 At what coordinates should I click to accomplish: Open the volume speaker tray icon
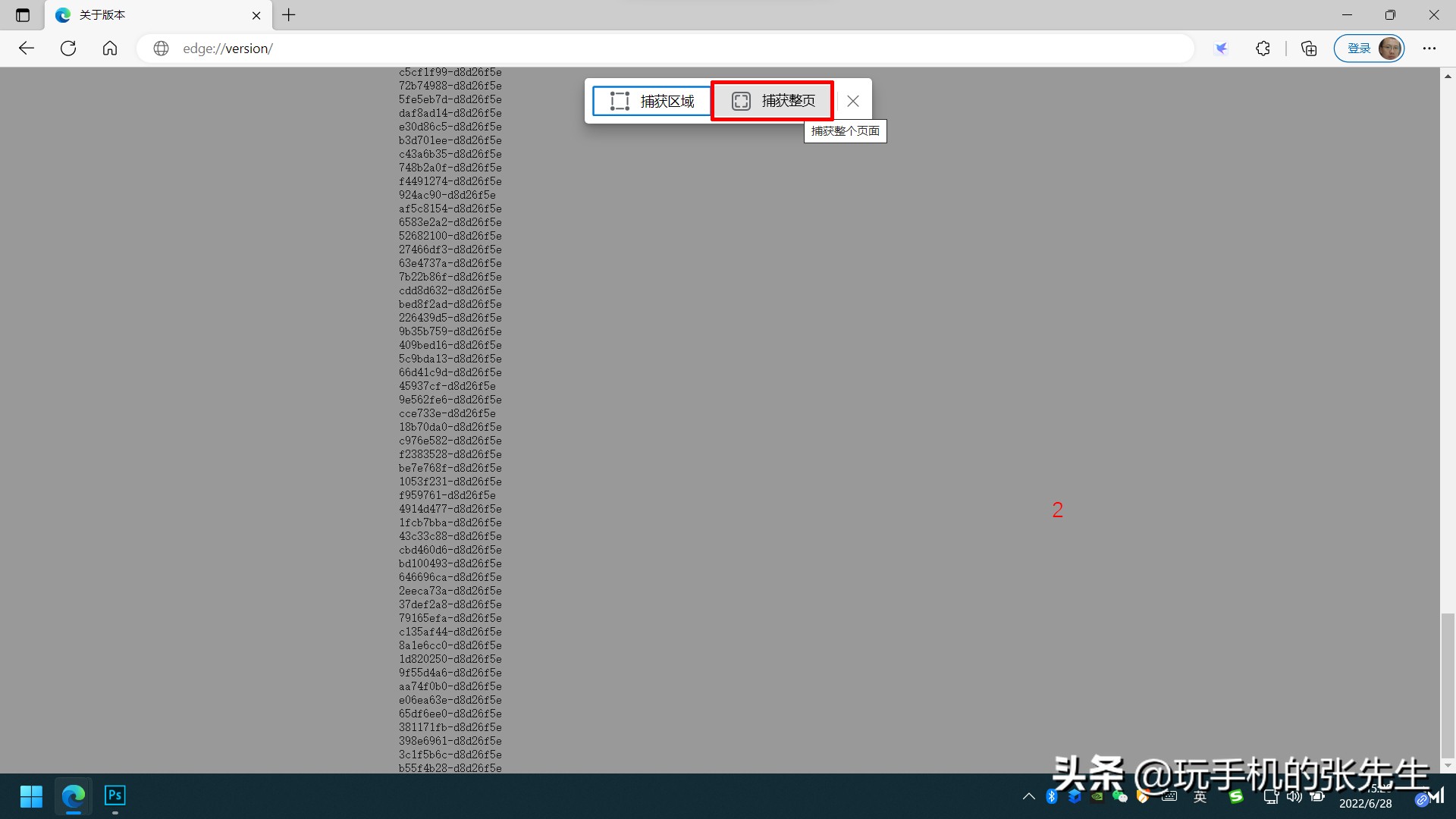coord(1294,796)
